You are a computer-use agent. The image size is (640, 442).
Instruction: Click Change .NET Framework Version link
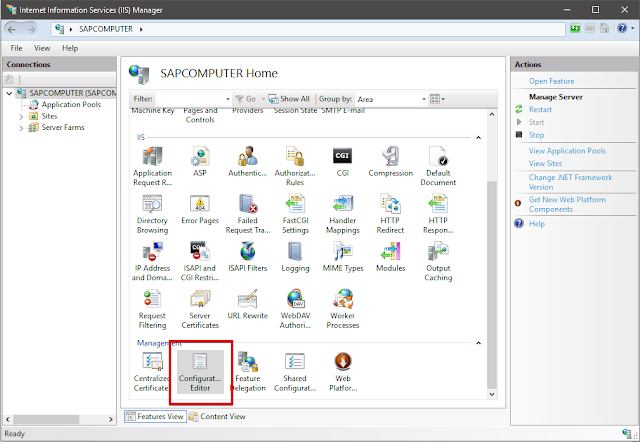(570, 182)
